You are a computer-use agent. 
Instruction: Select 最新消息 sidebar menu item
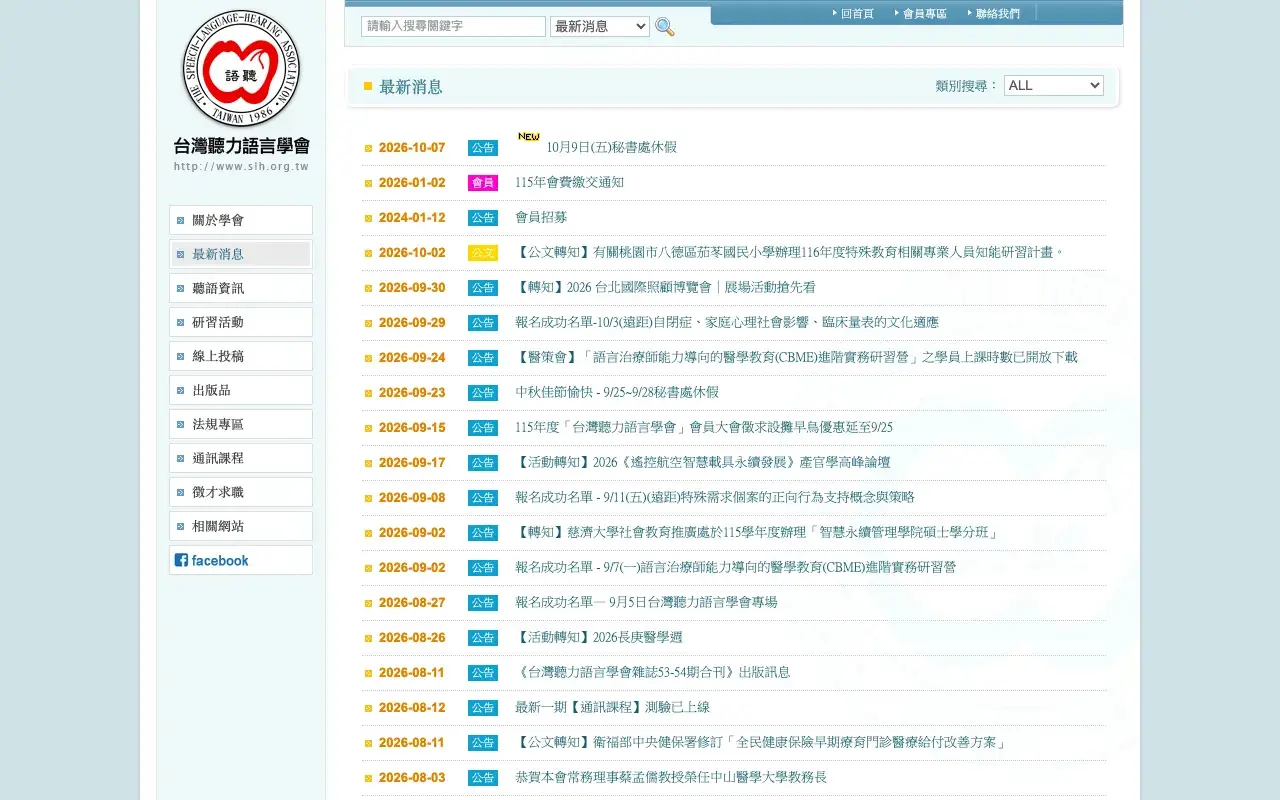[x=241, y=254]
